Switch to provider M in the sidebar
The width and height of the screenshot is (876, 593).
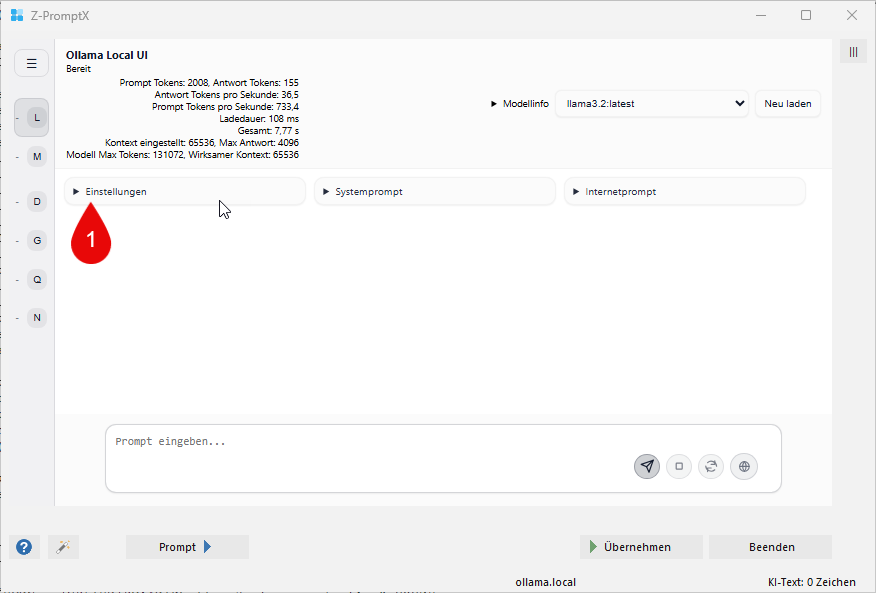click(x=37, y=157)
